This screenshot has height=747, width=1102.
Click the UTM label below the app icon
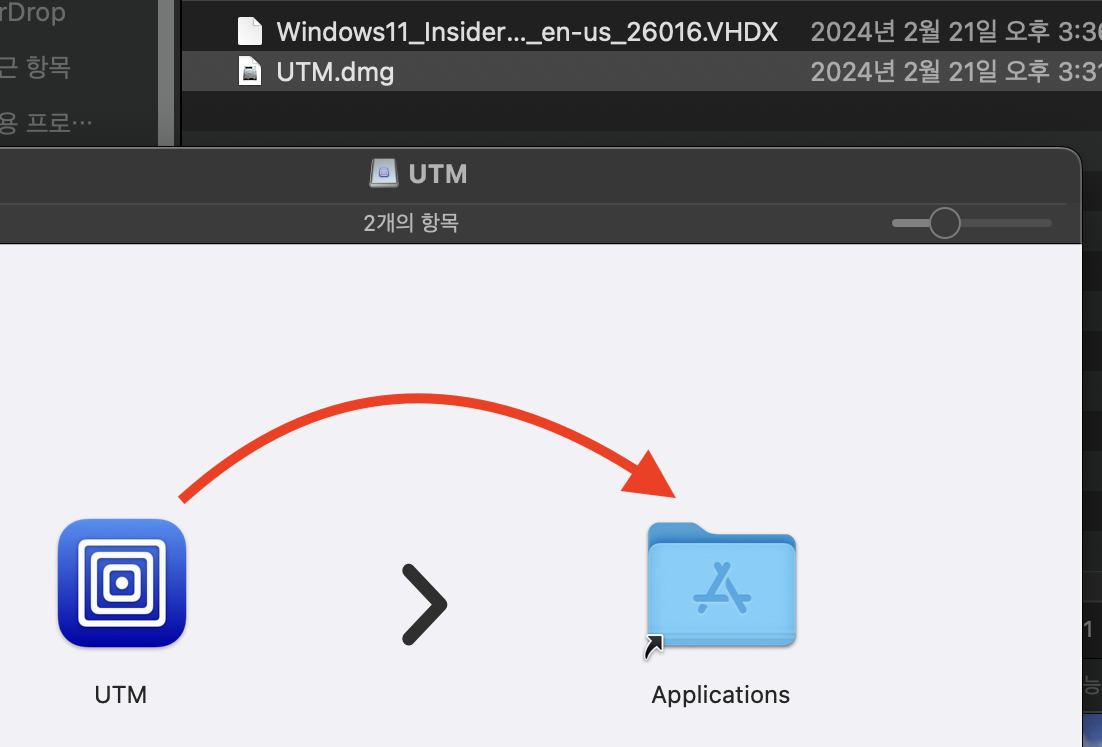(121, 694)
